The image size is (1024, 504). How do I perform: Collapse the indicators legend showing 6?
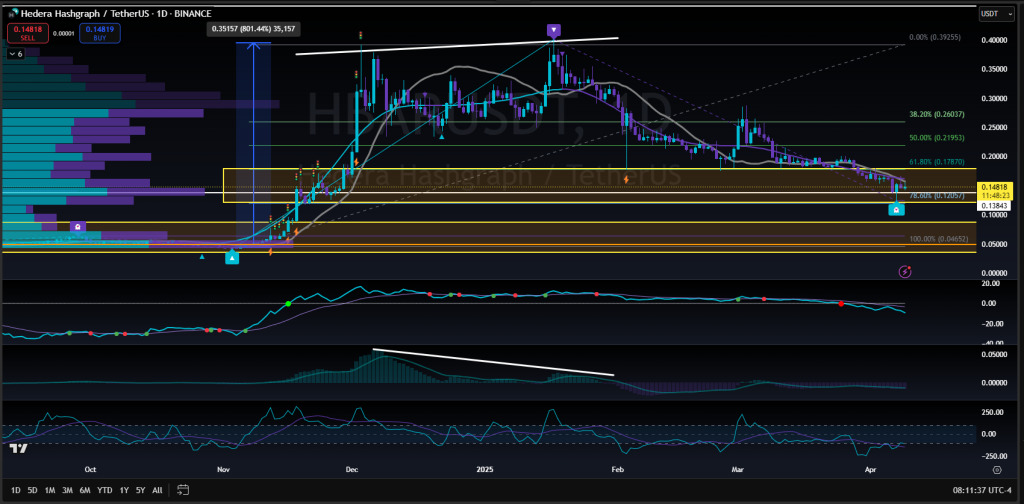coord(16,54)
